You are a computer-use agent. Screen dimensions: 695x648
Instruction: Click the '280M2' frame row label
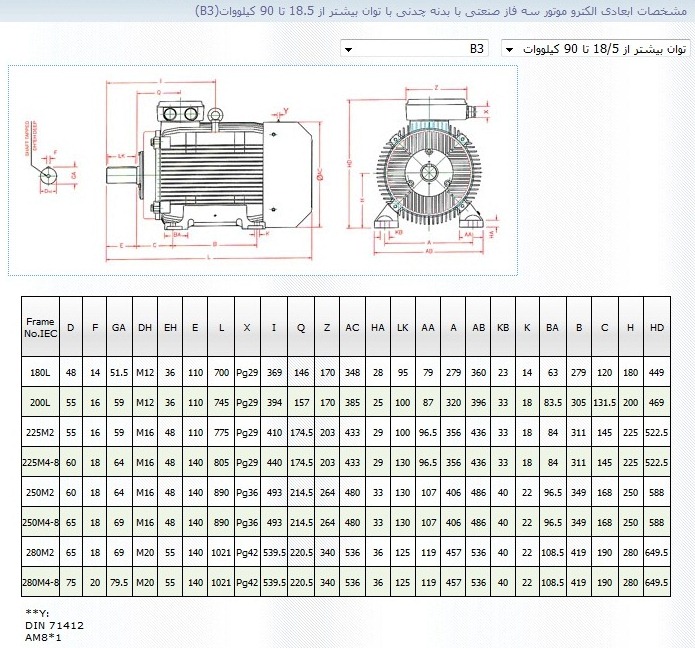click(x=40, y=552)
